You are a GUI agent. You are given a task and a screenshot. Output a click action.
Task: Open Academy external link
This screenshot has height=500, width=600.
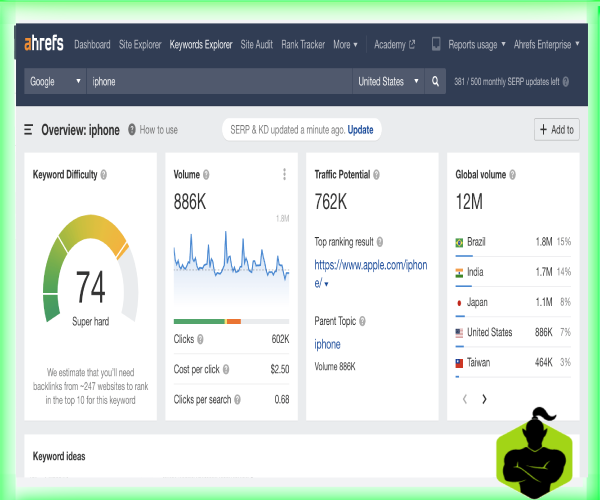coord(394,44)
